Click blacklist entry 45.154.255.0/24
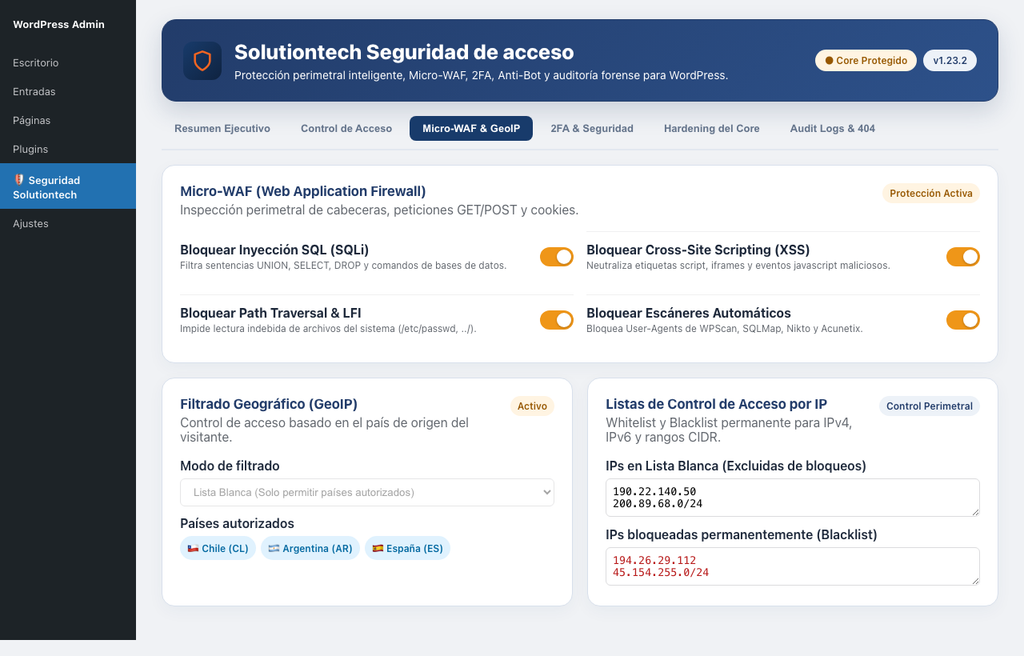1024x656 pixels. pos(661,572)
